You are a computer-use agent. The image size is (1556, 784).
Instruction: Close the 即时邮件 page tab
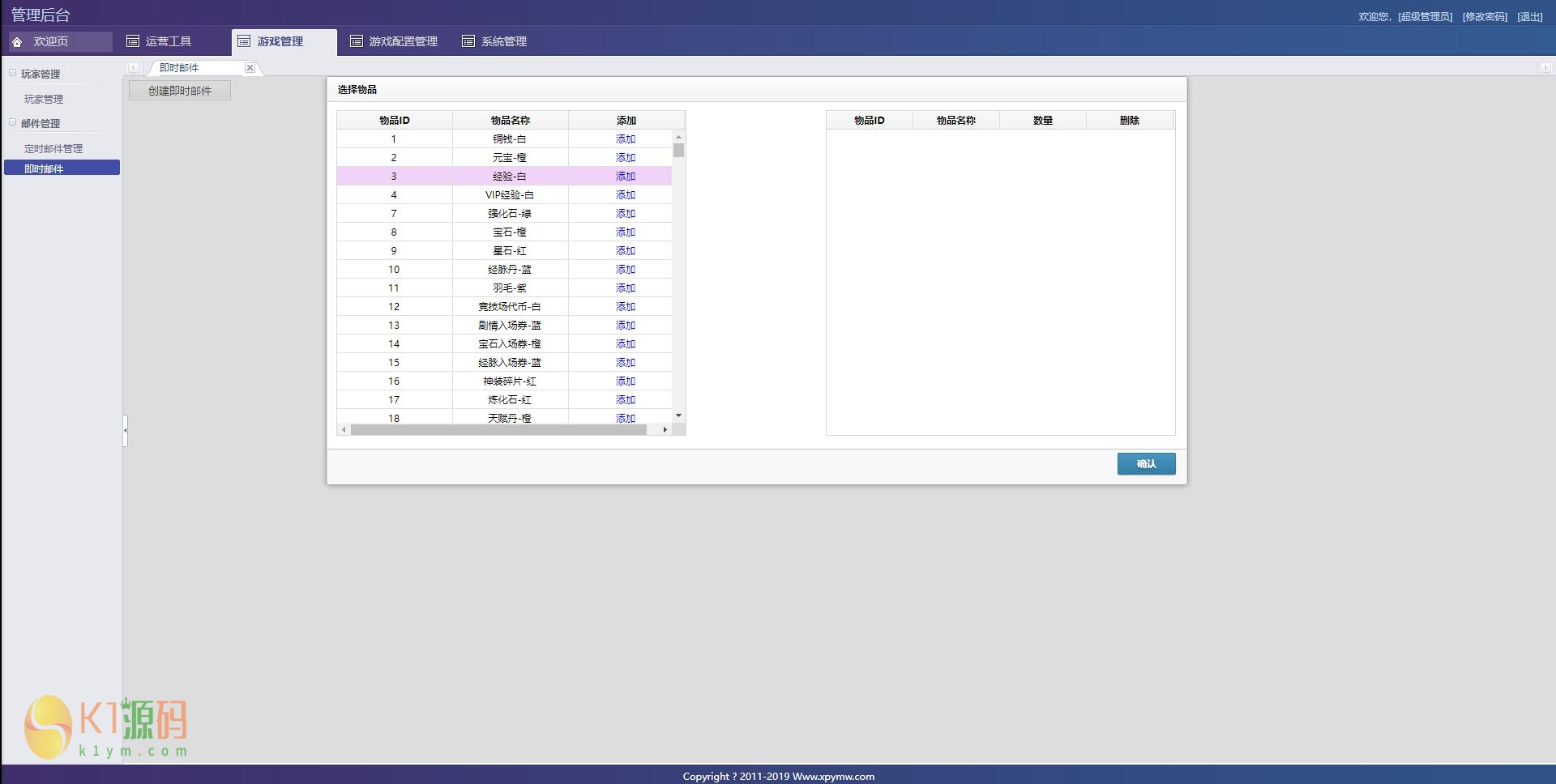(250, 68)
